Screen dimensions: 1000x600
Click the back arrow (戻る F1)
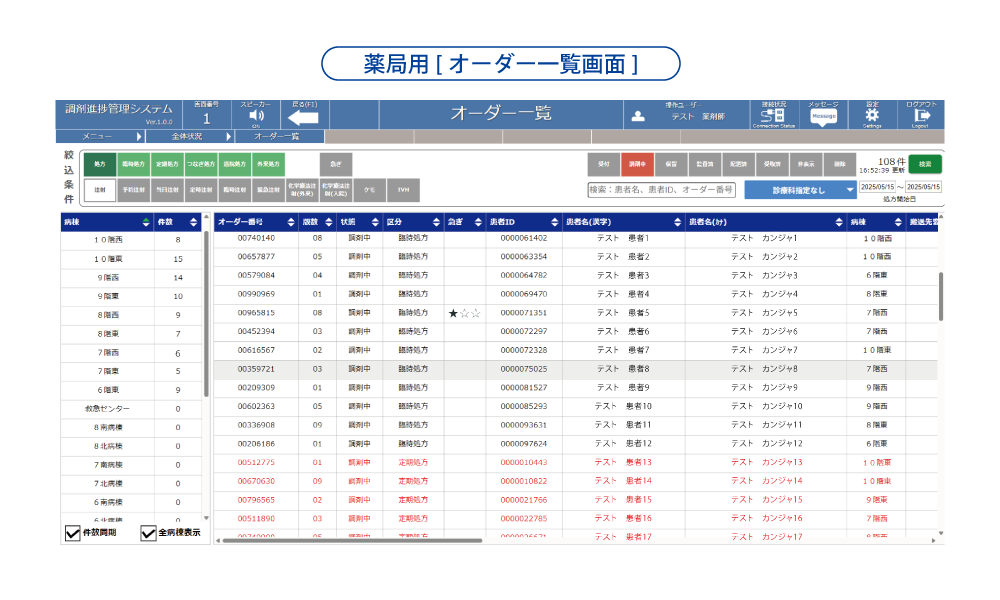[304, 117]
